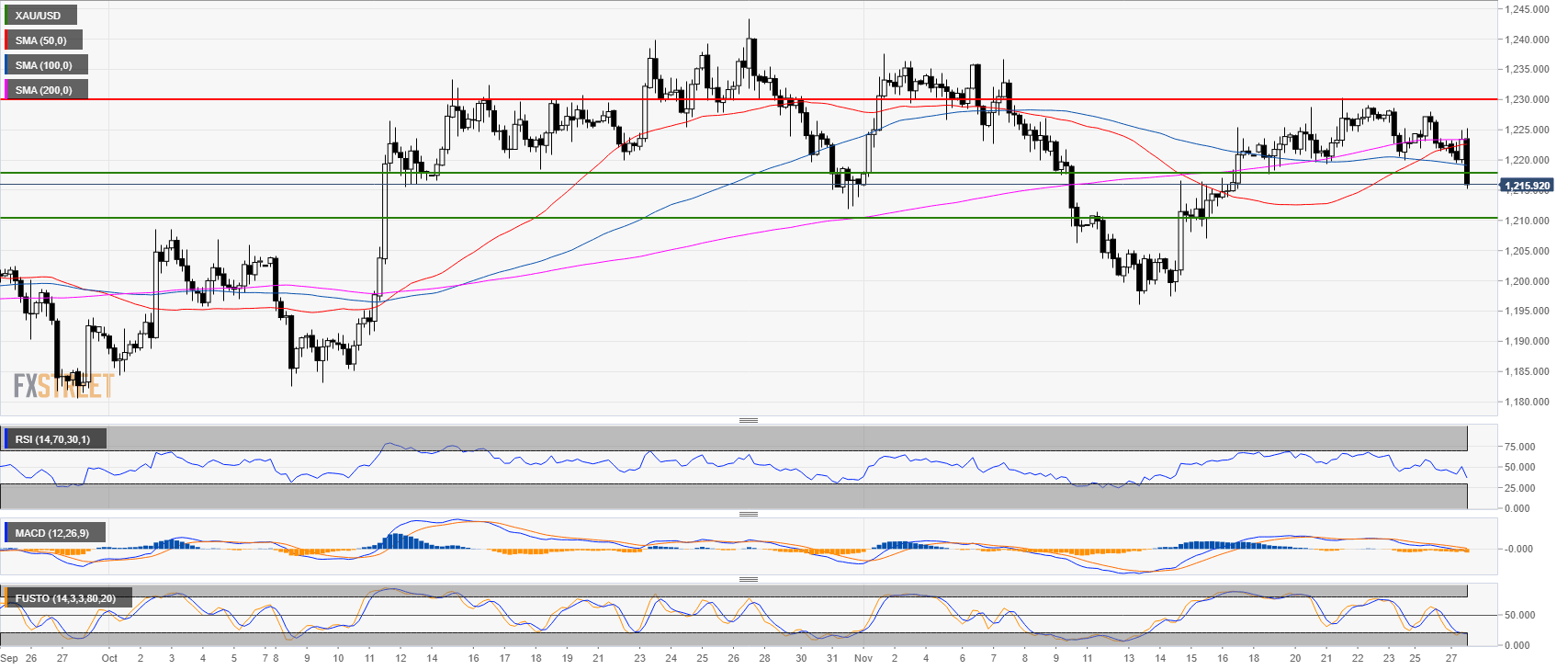
Task: Click the resize handle above the RSI panel
Action: [x=749, y=421]
